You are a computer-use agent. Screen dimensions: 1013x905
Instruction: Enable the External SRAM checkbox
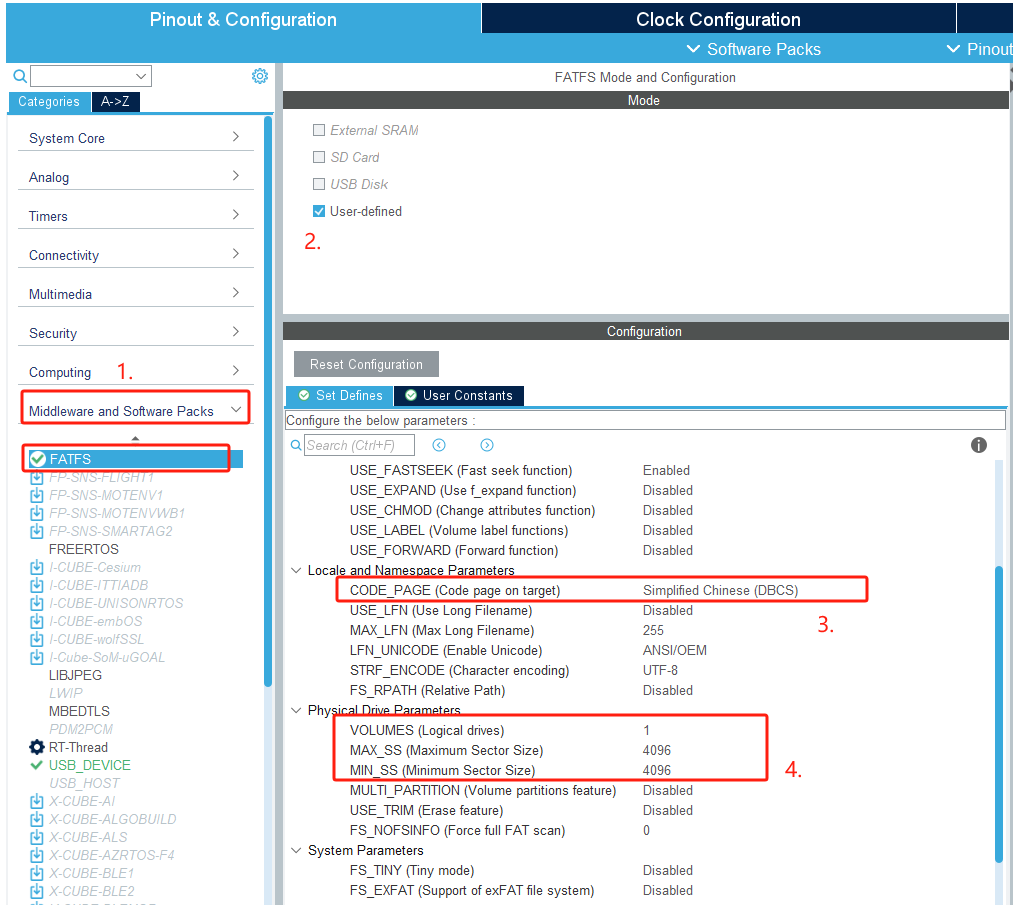[319, 130]
